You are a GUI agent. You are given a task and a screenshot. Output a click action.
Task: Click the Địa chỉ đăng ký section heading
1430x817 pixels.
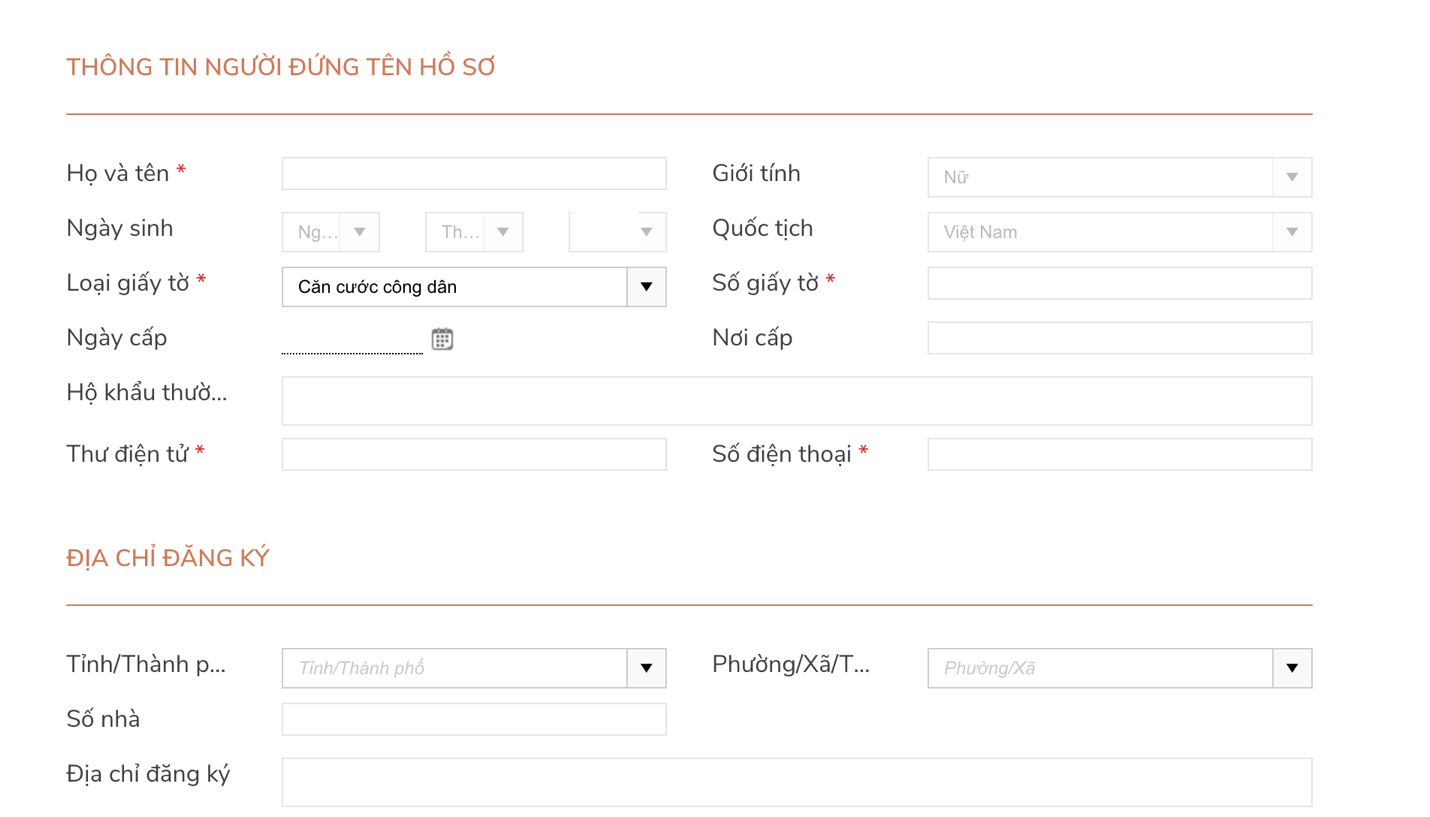coord(168,558)
